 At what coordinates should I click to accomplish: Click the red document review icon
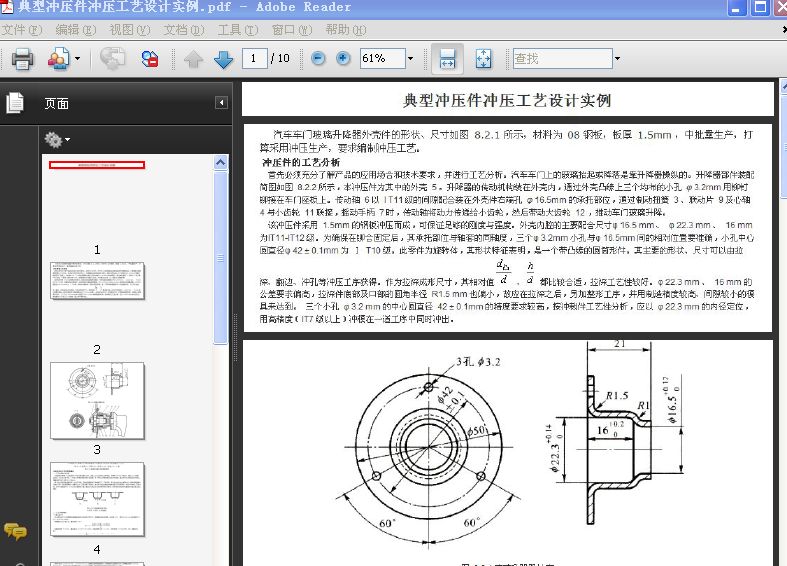pos(149,59)
